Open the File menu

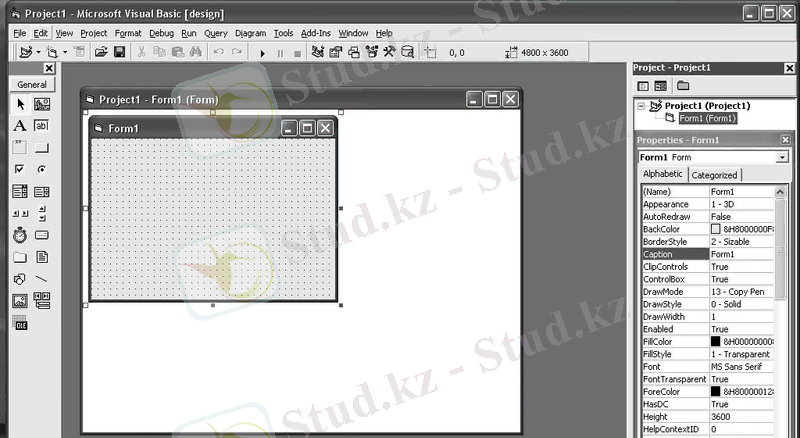pos(19,33)
